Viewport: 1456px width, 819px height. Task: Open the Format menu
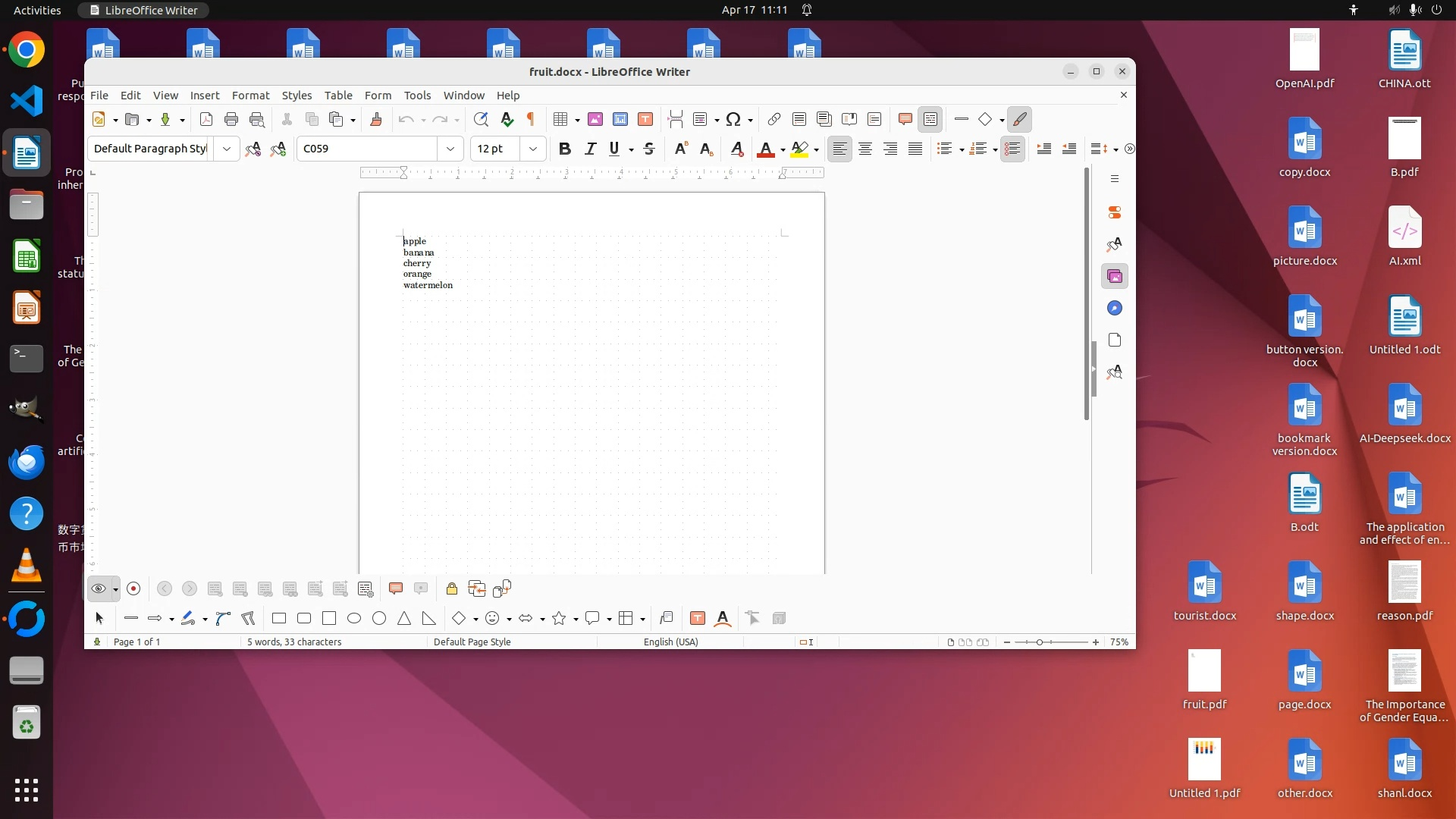(x=250, y=96)
